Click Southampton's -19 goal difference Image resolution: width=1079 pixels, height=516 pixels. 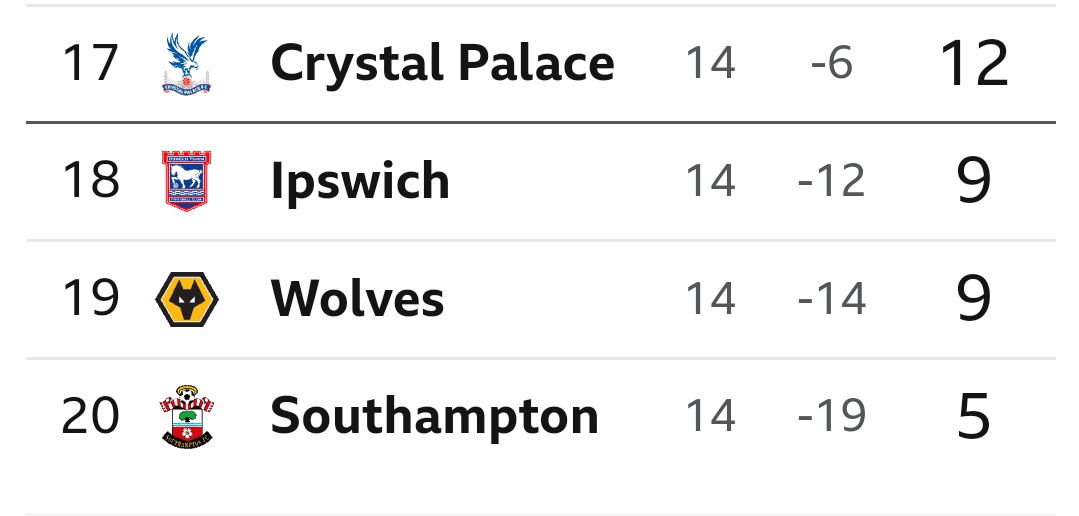(x=831, y=417)
